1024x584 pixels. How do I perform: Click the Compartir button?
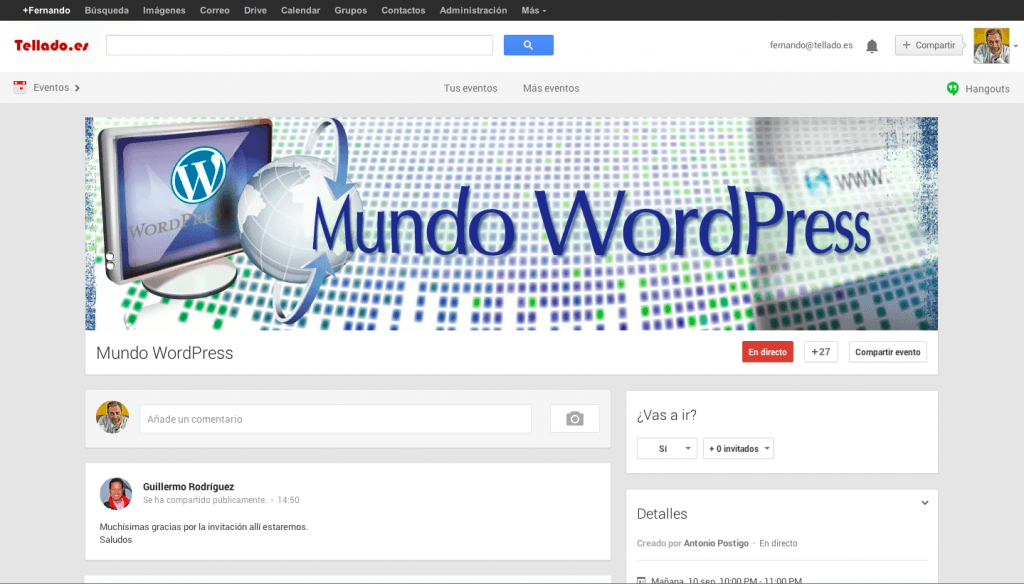click(929, 45)
